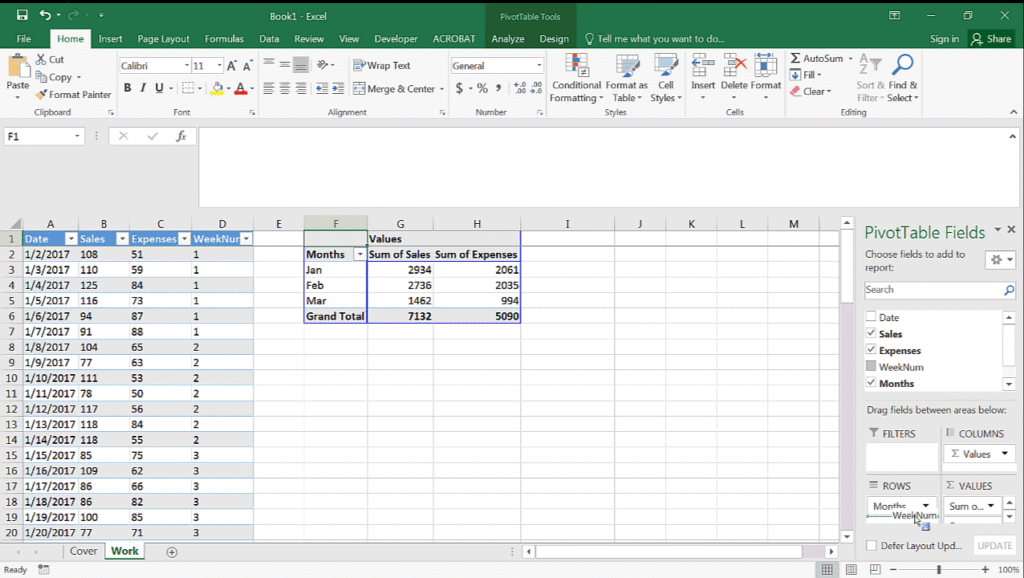Click the Format as Table icon

pyautogui.click(x=627, y=66)
